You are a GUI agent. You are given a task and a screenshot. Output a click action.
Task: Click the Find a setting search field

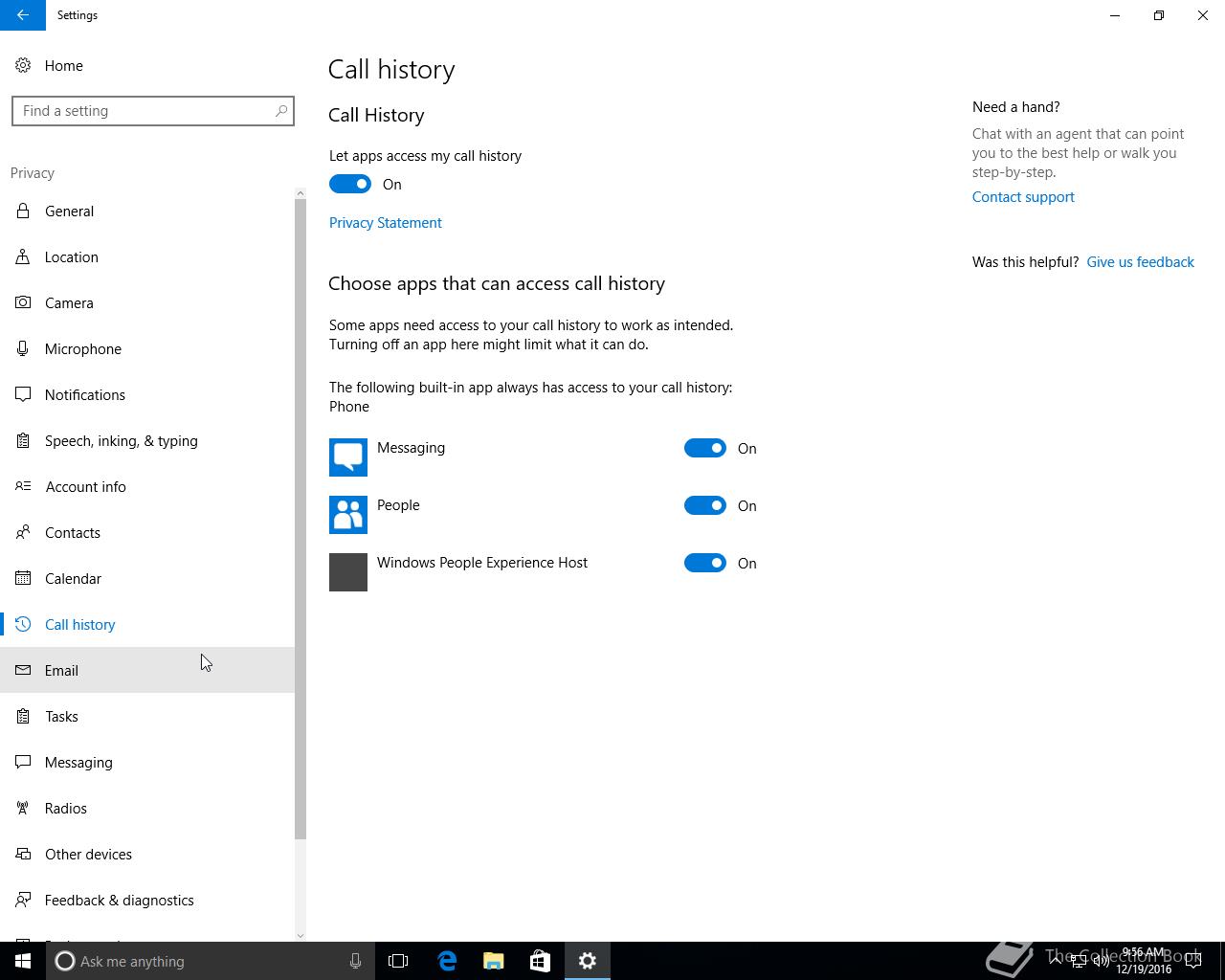153,111
